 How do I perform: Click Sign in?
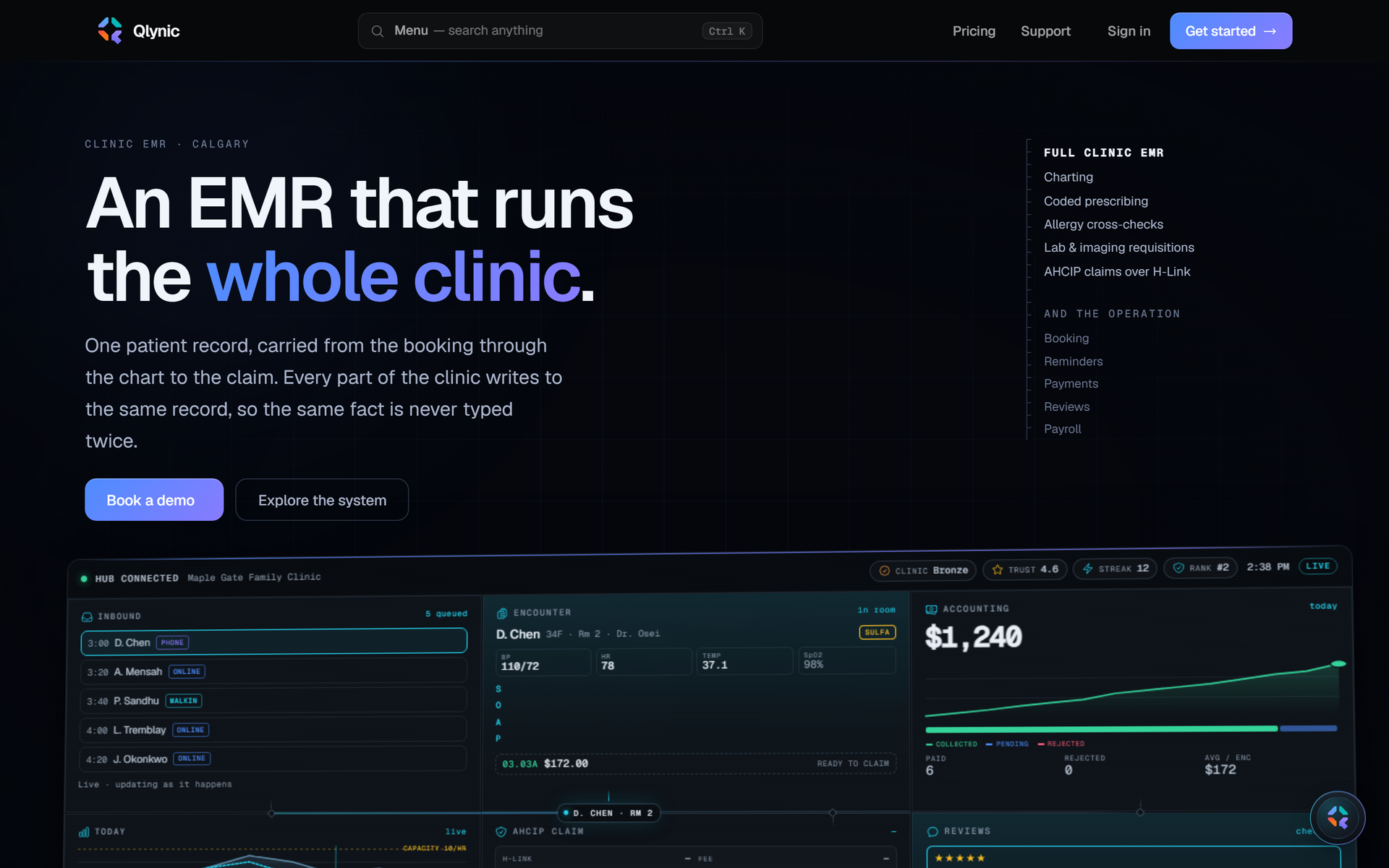(x=1129, y=31)
